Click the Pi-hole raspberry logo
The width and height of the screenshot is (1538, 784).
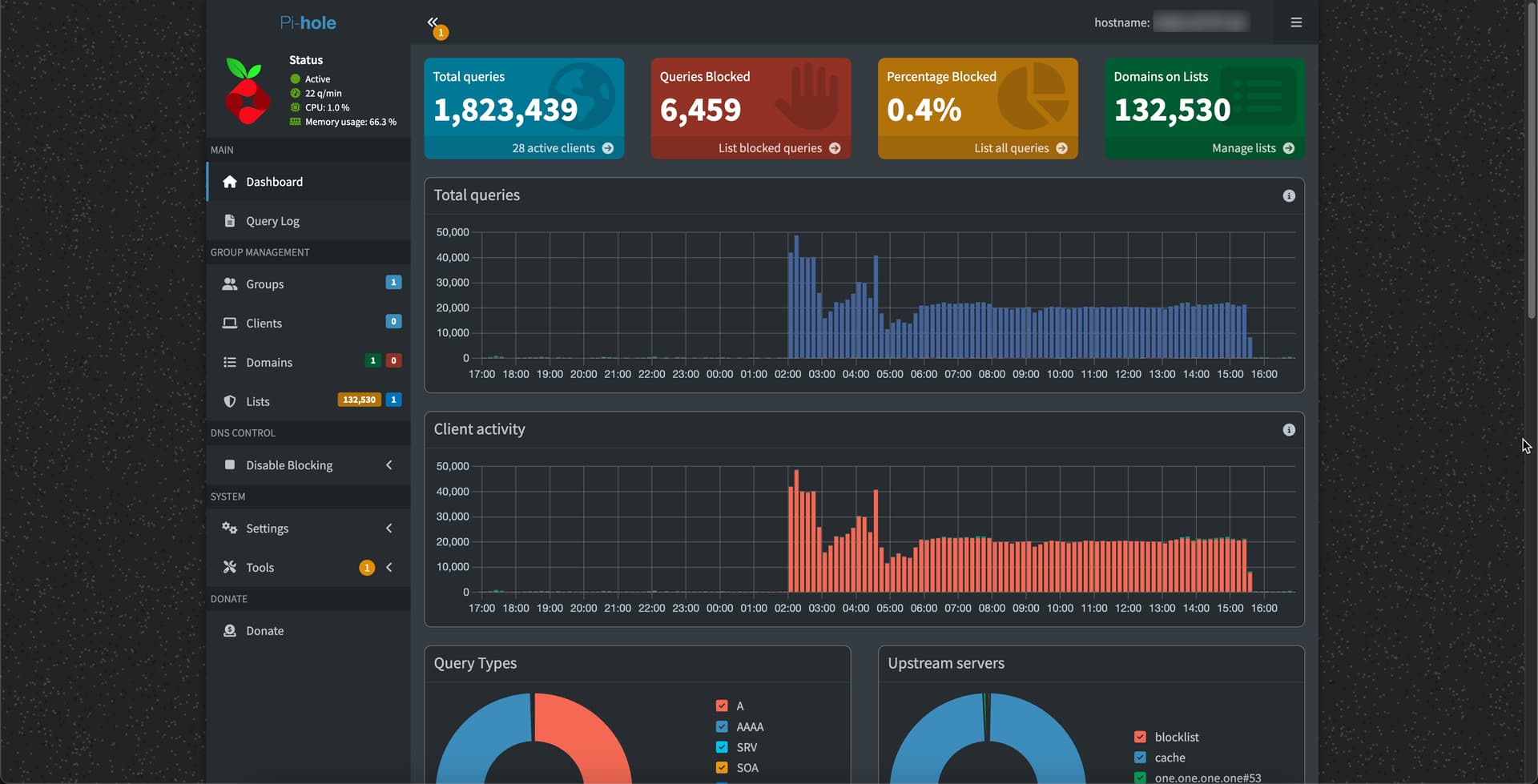(x=247, y=91)
